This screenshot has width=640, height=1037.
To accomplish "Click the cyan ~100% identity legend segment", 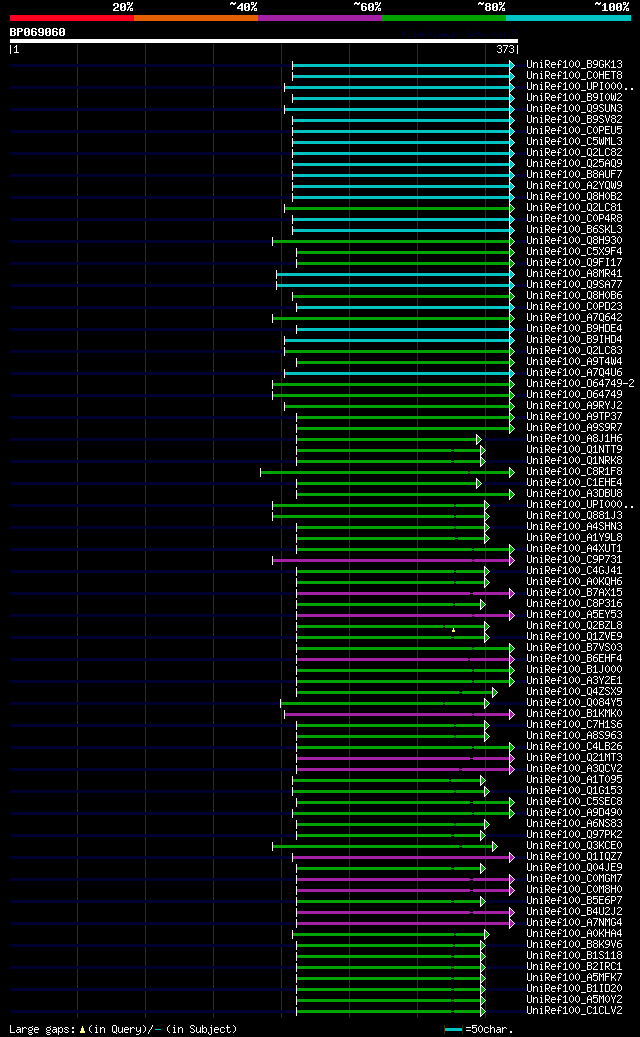I will [569, 18].
